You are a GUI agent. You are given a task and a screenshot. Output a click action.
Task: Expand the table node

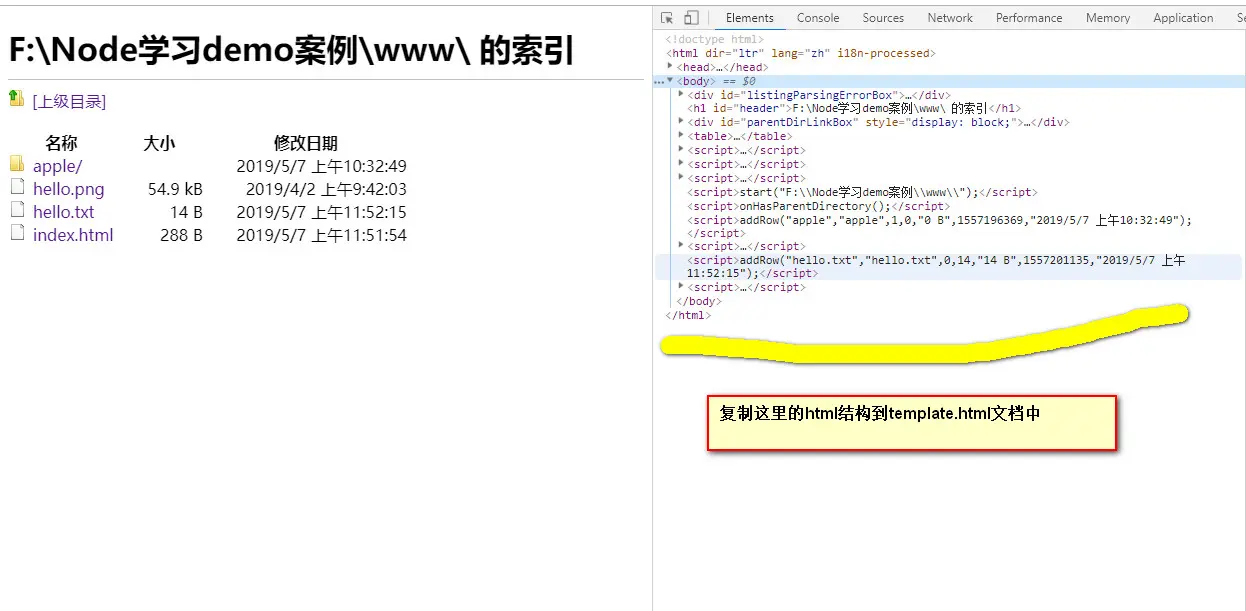click(x=681, y=136)
